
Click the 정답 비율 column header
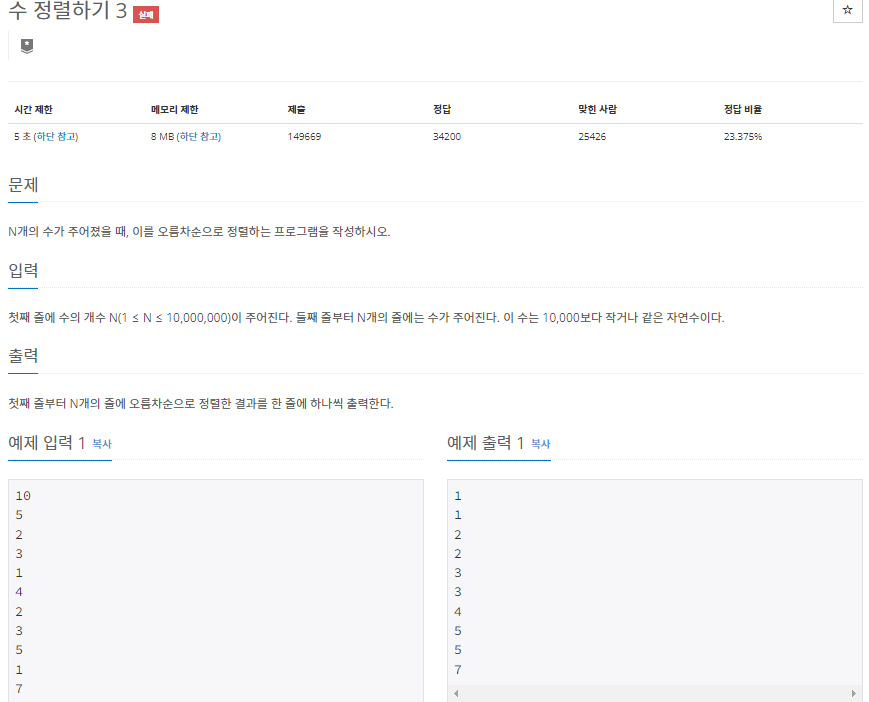pos(743,109)
